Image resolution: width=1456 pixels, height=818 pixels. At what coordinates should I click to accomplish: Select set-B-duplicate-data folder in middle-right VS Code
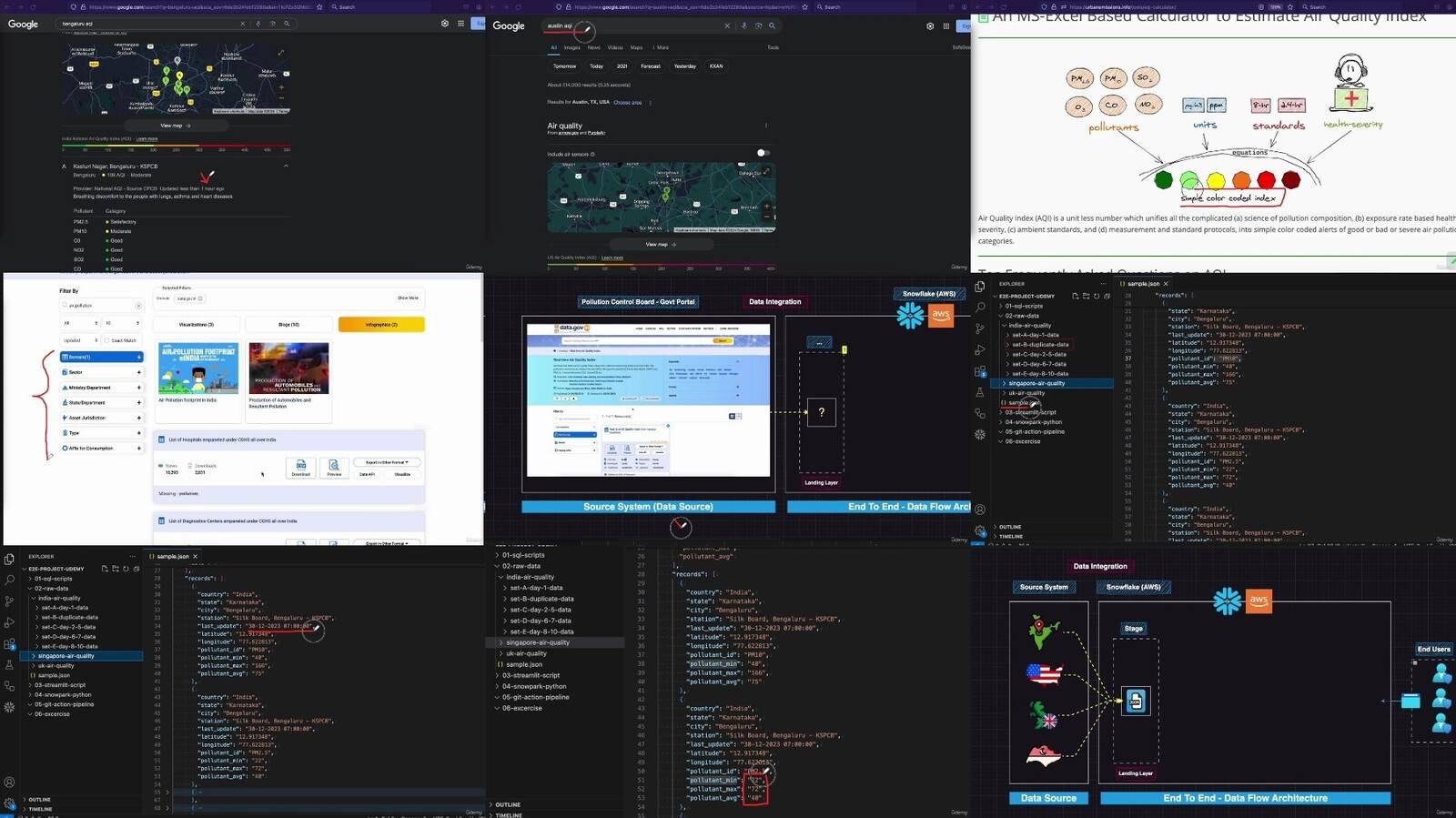pos(1040,345)
